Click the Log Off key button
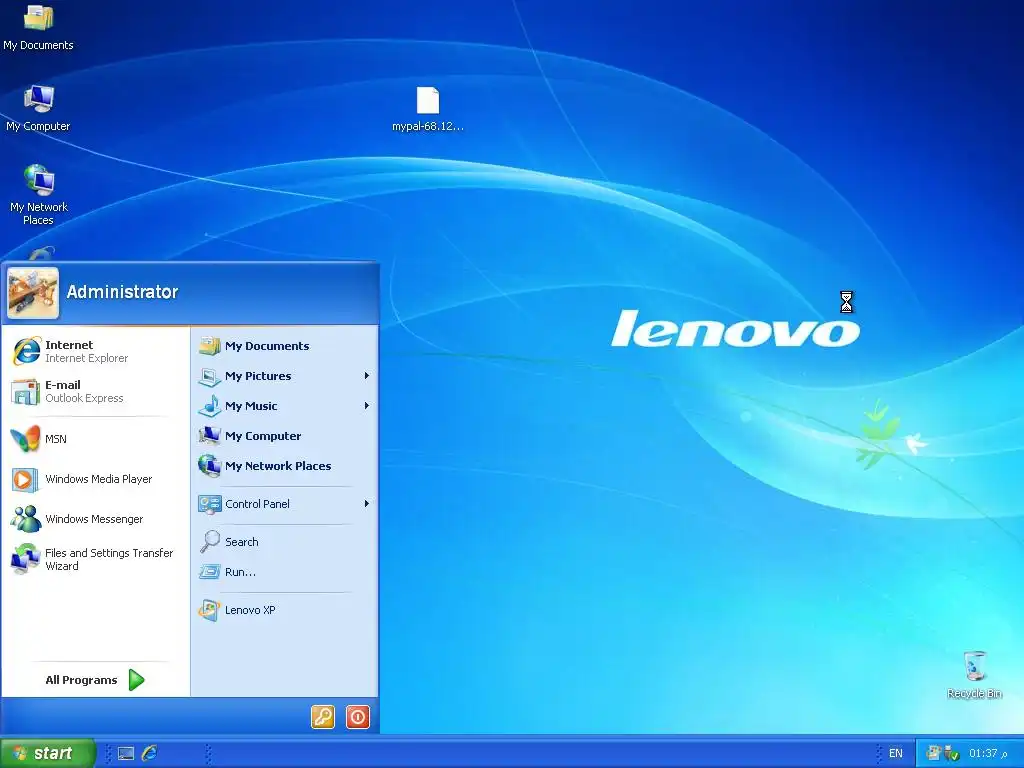1024x768 pixels. [323, 717]
